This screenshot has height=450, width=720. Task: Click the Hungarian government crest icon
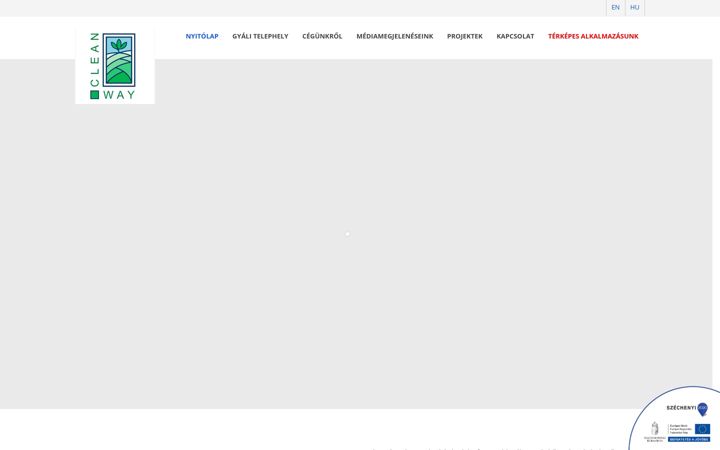[655, 428]
